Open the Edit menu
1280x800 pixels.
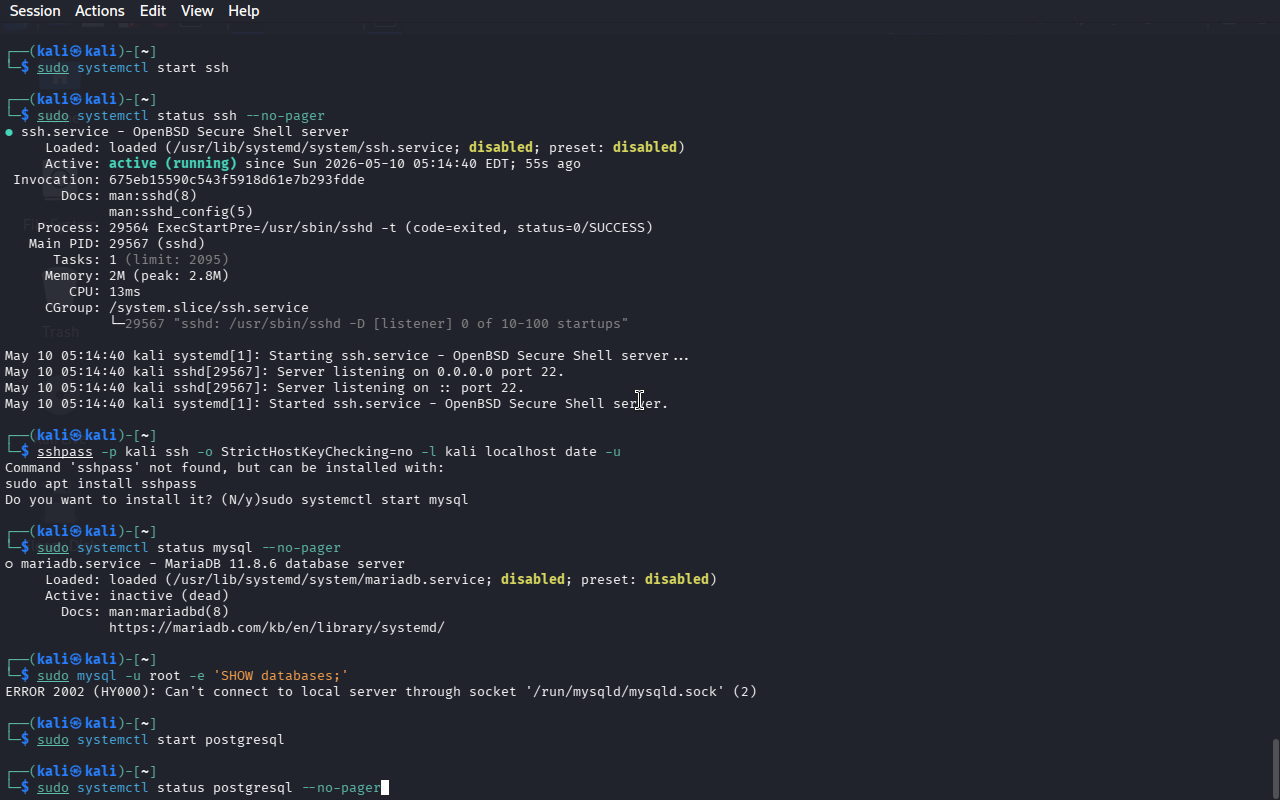153,11
